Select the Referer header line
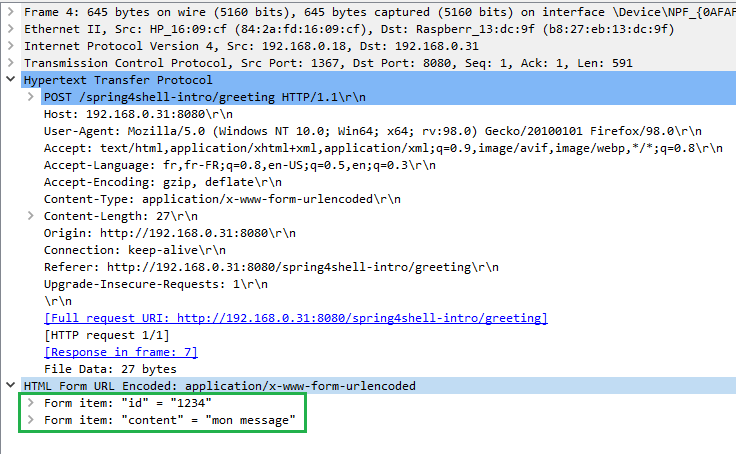The height and width of the screenshot is (454, 736). pyautogui.click(x=271, y=267)
